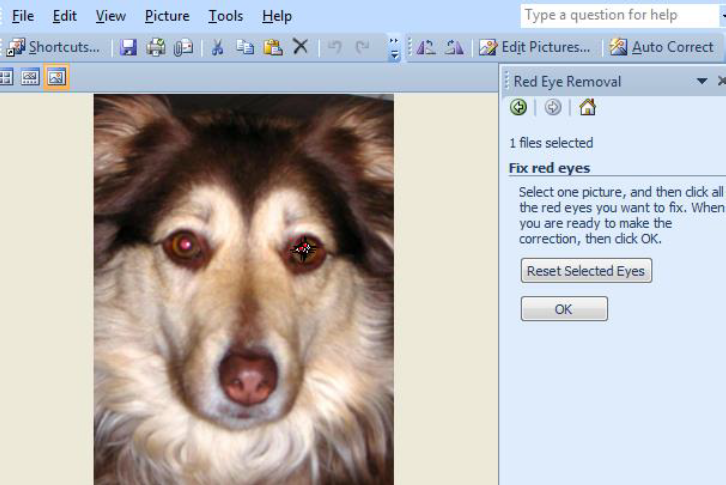Open the Picture menu
The height and width of the screenshot is (485, 726).
(167, 16)
